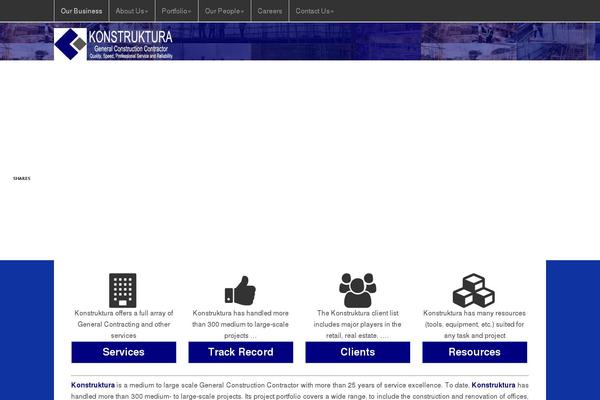Expand the About Us dropdown menu
Image resolution: width=600 pixels, height=400 pixels.
132,11
